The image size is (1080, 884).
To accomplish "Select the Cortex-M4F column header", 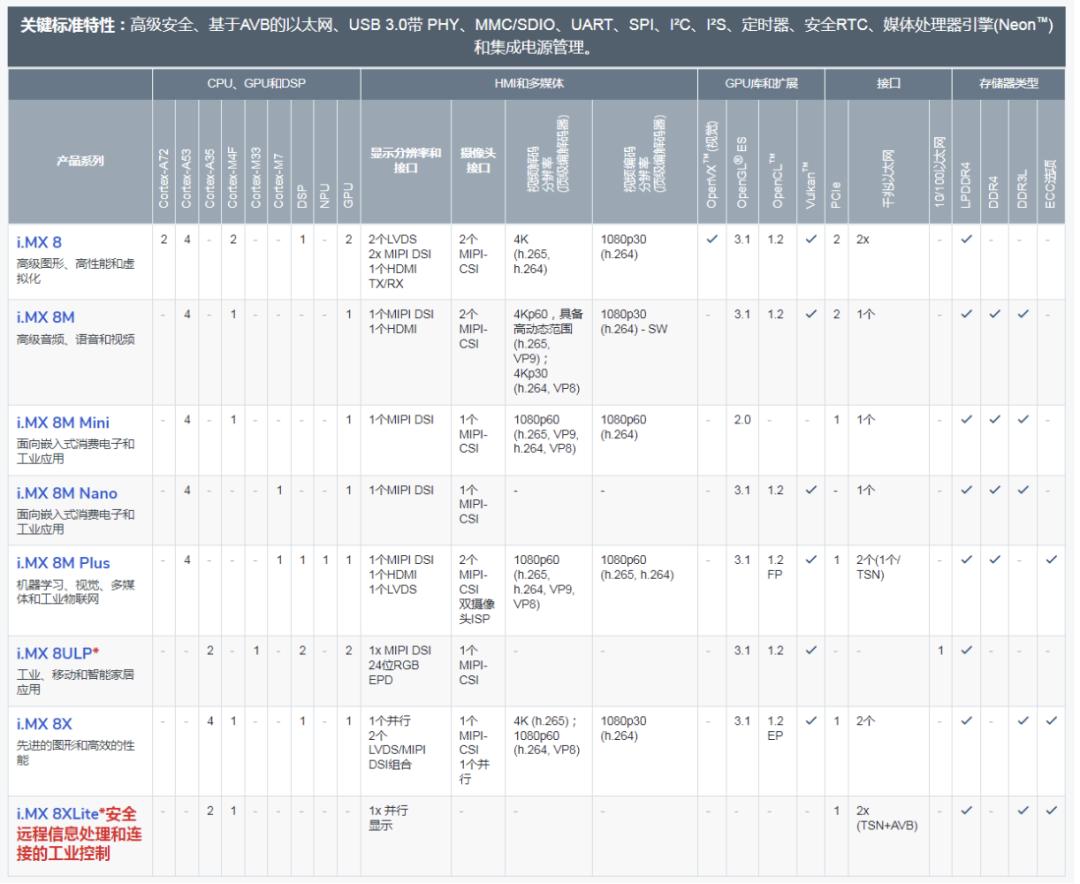I will tap(233, 161).
